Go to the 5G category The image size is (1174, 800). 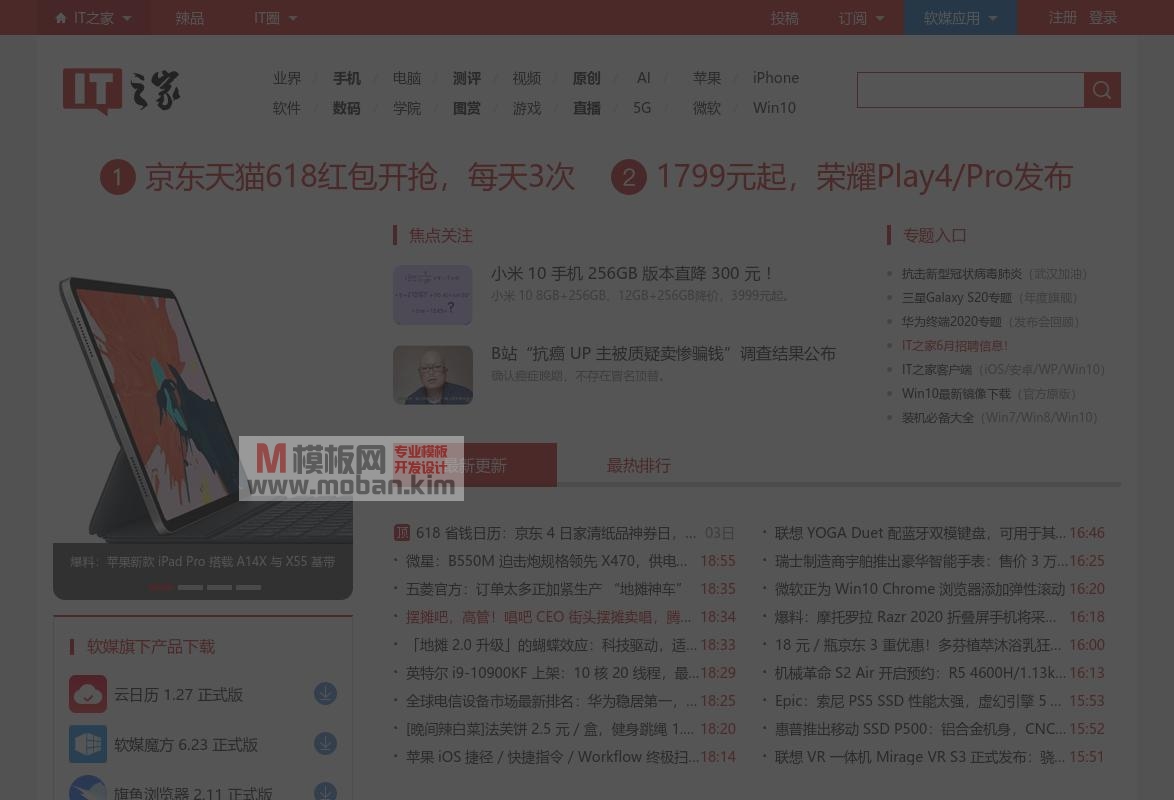(x=642, y=108)
